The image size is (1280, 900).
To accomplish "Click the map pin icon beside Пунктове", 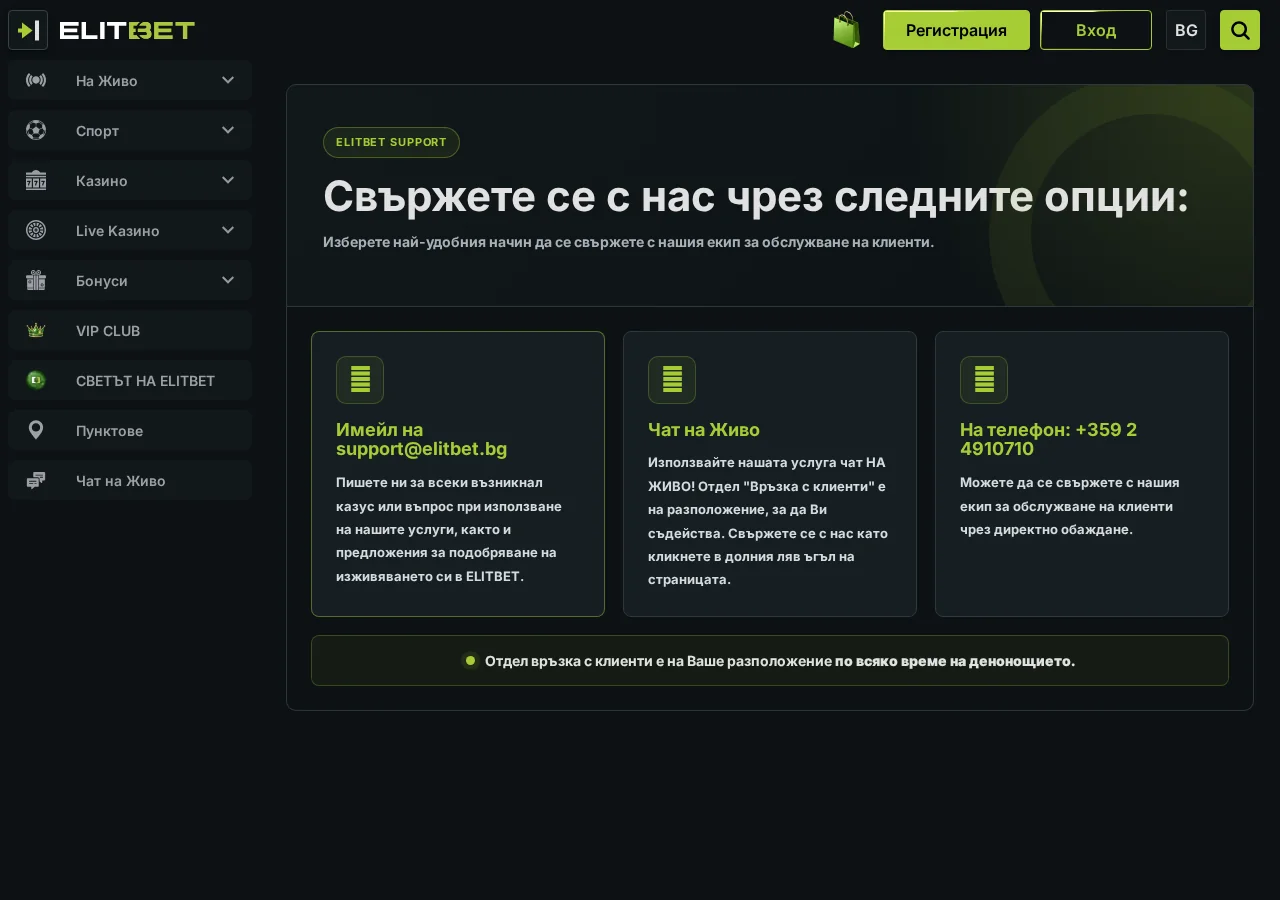I will pyautogui.click(x=36, y=430).
